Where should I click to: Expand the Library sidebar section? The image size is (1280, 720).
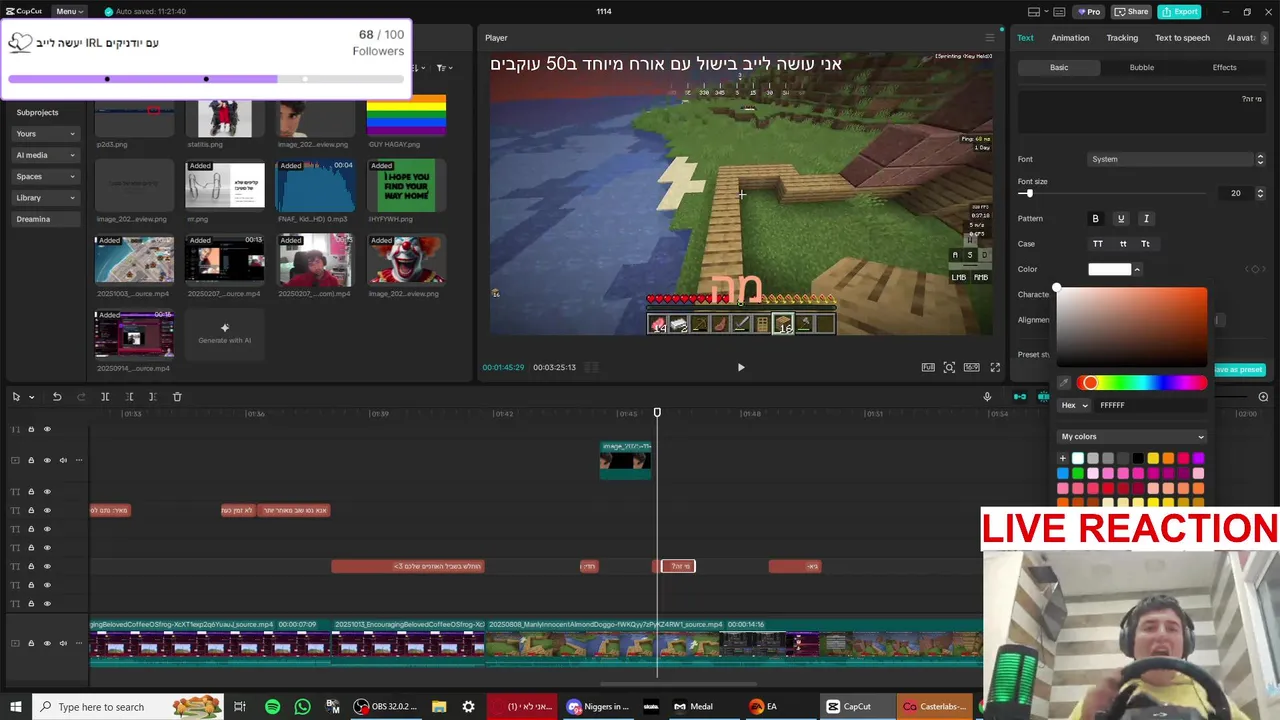click(46, 198)
